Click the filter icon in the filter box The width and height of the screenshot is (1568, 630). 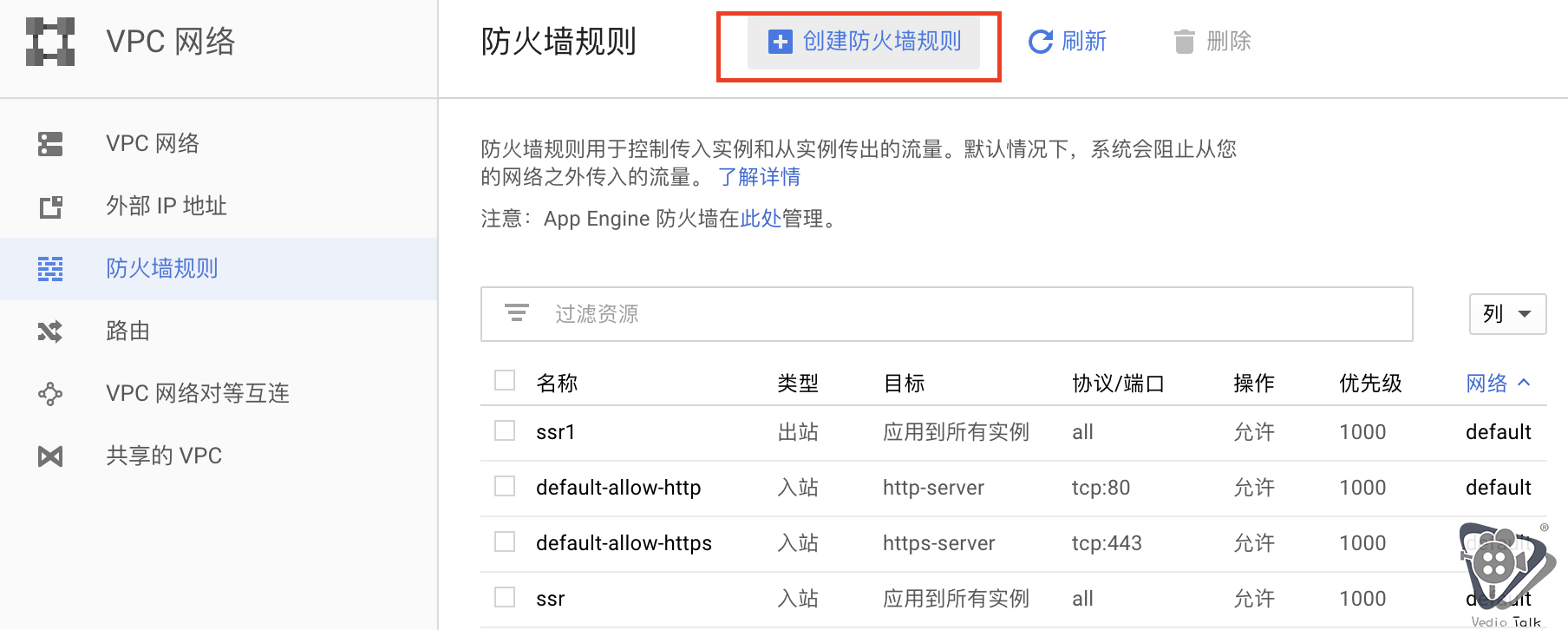517,313
